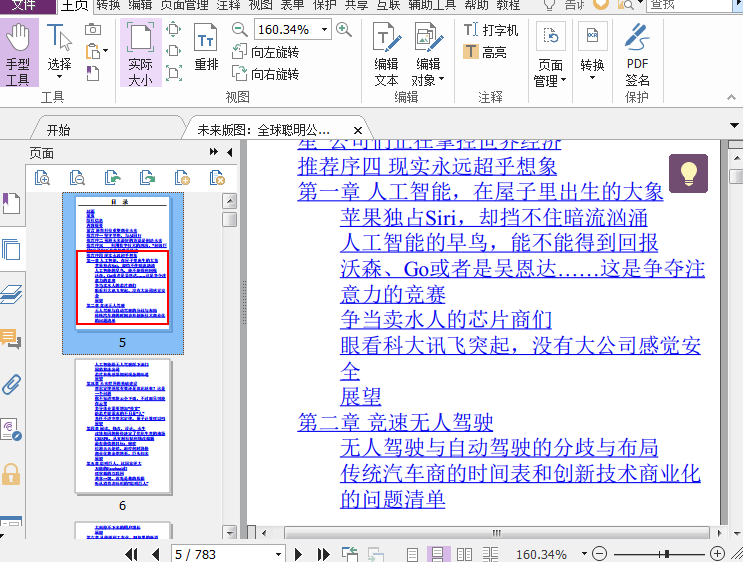743x562 pixels.
Task: Collapse the ribbon with the chevron
Action: tap(731, 97)
